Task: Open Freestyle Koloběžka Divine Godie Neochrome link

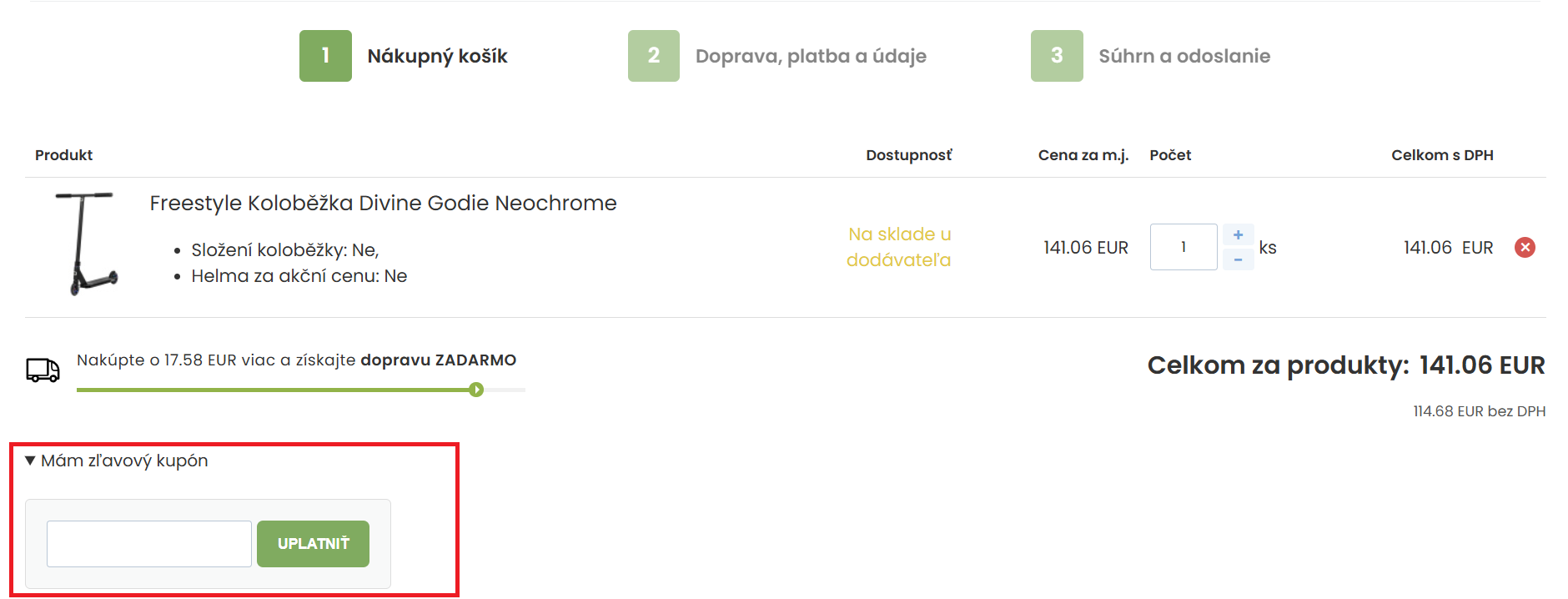Action: (383, 203)
